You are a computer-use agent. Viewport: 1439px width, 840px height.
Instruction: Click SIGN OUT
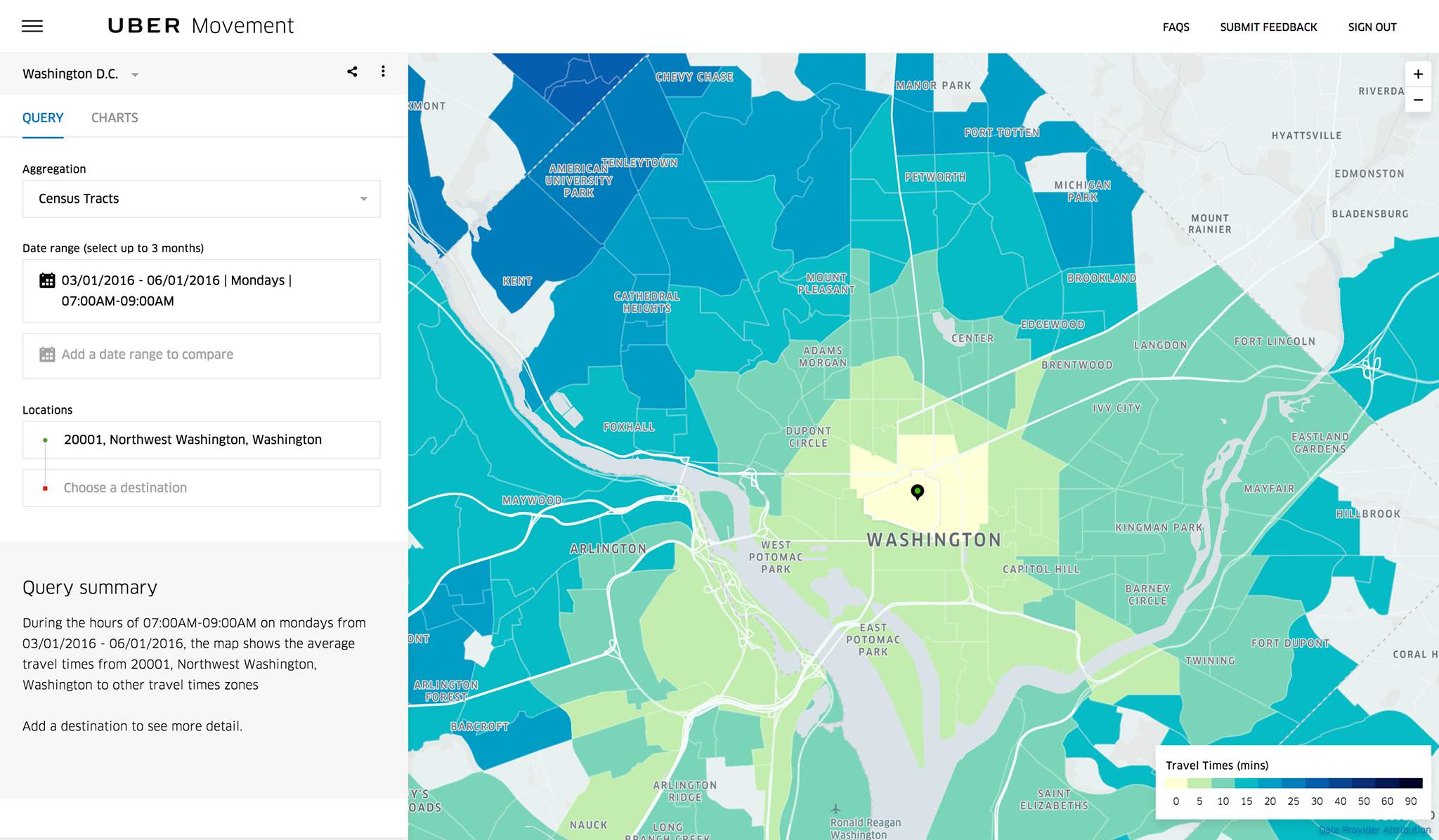coord(1372,27)
